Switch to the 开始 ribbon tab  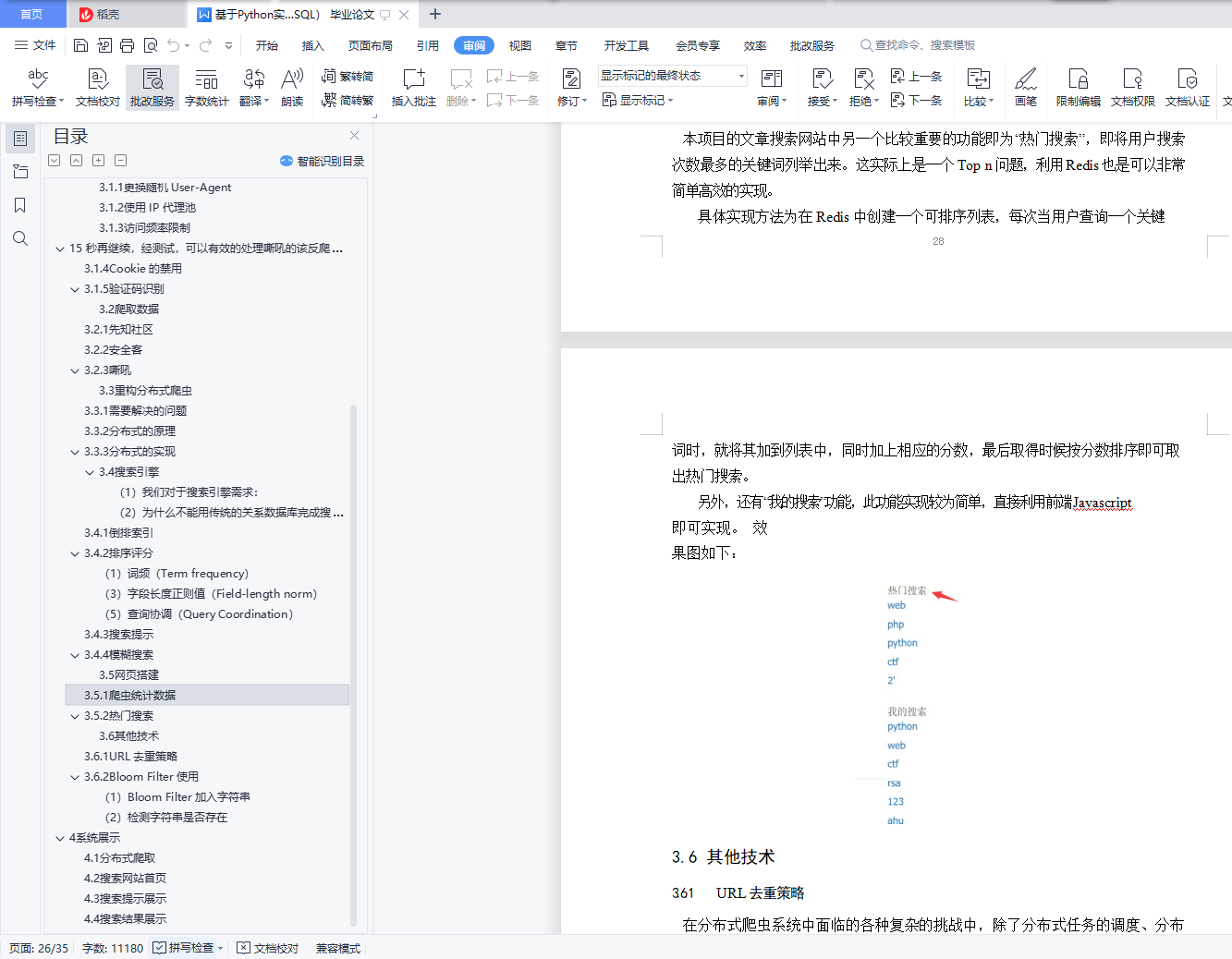[267, 45]
